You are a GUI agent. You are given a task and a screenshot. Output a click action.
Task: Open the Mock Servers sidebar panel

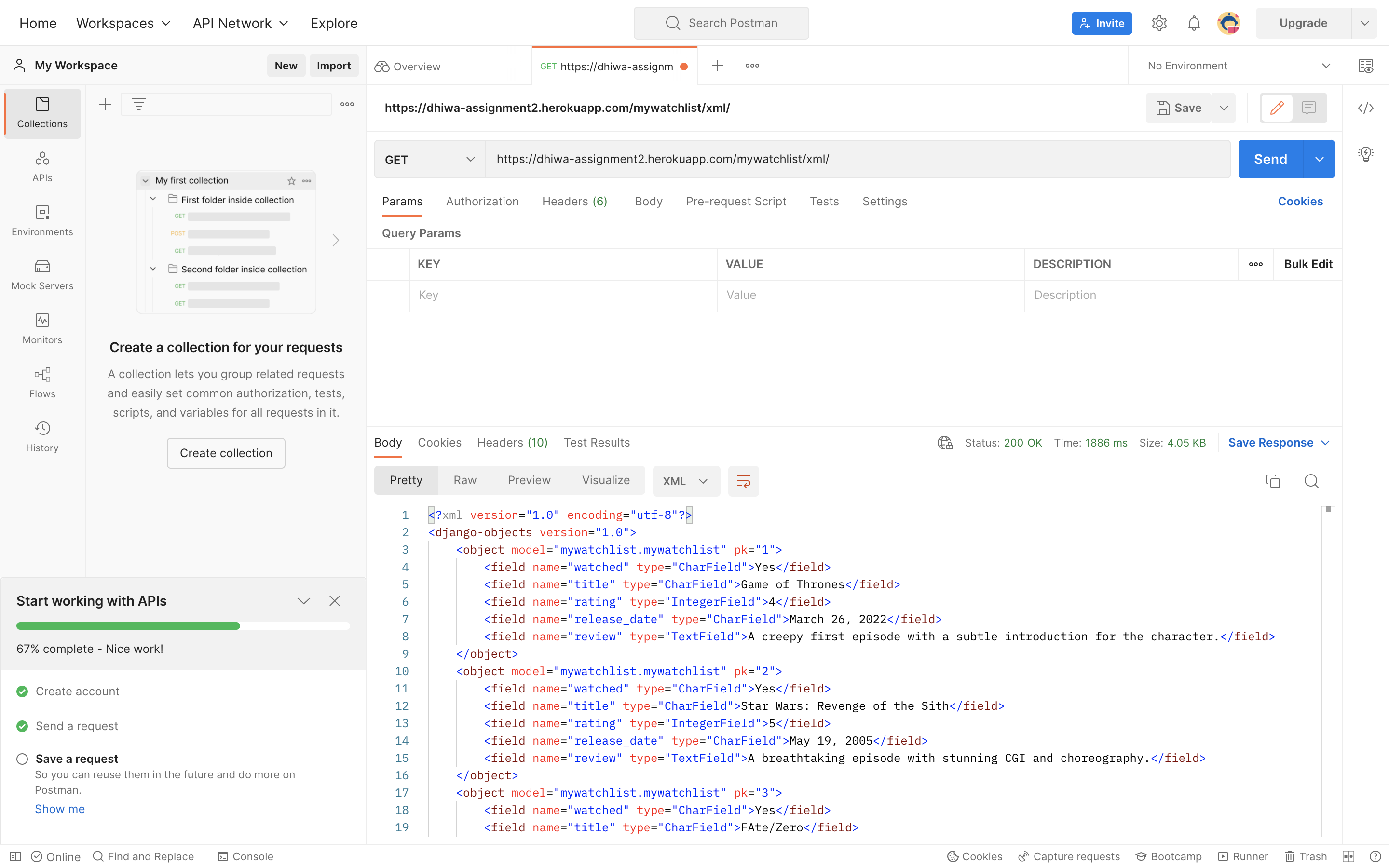point(42,274)
